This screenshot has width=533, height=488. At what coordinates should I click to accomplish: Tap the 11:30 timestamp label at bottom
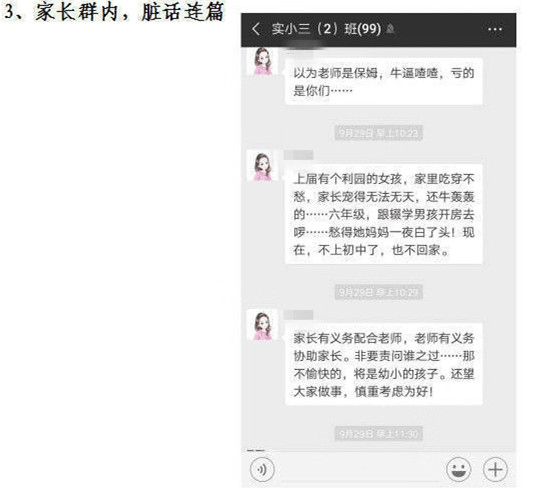click(x=378, y=434)
